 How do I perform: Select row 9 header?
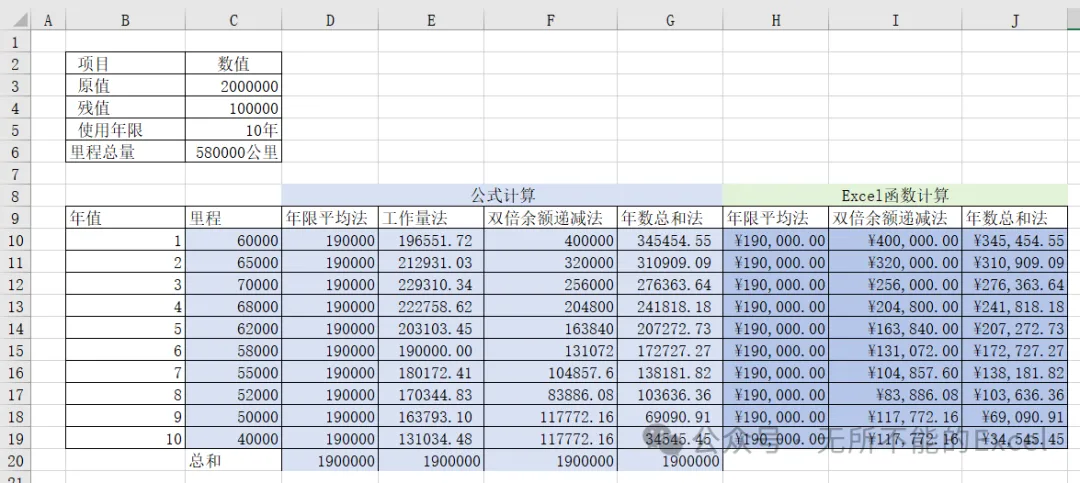pyautogui.click(x=15, y=218)
